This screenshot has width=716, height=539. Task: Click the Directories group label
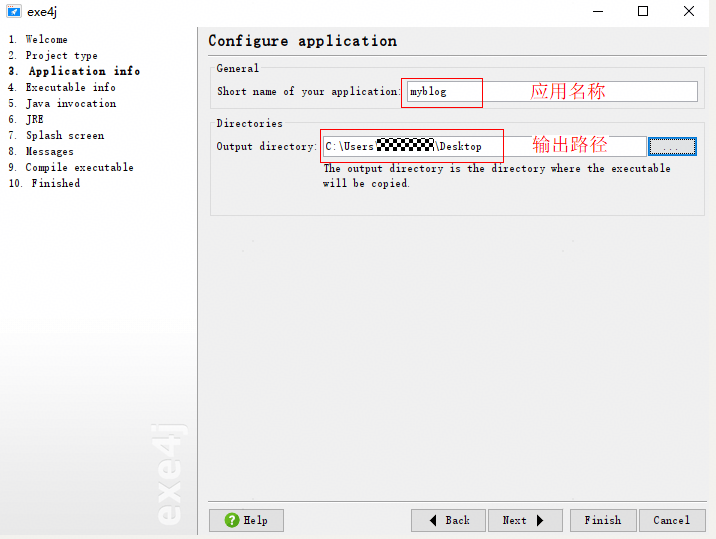[249, 123]
